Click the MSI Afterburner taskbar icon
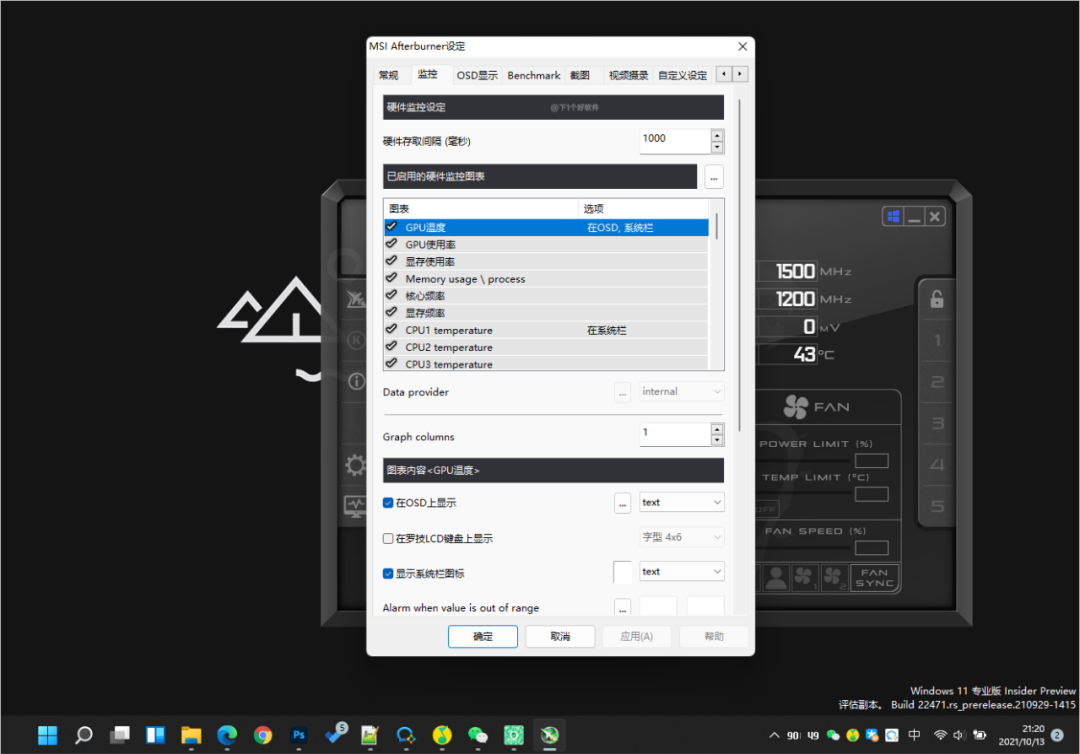Screen dimensions: 1080x754 pyautogui.click(x=549, y=735)
